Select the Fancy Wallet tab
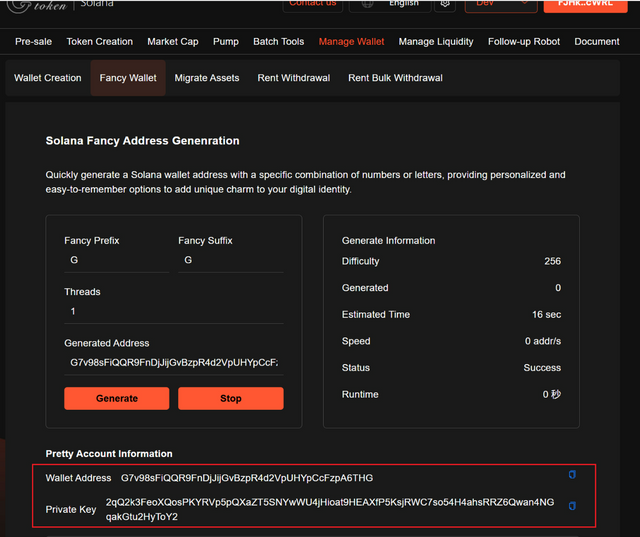This screenshot has height=537, width=640. tap(128, 78)
